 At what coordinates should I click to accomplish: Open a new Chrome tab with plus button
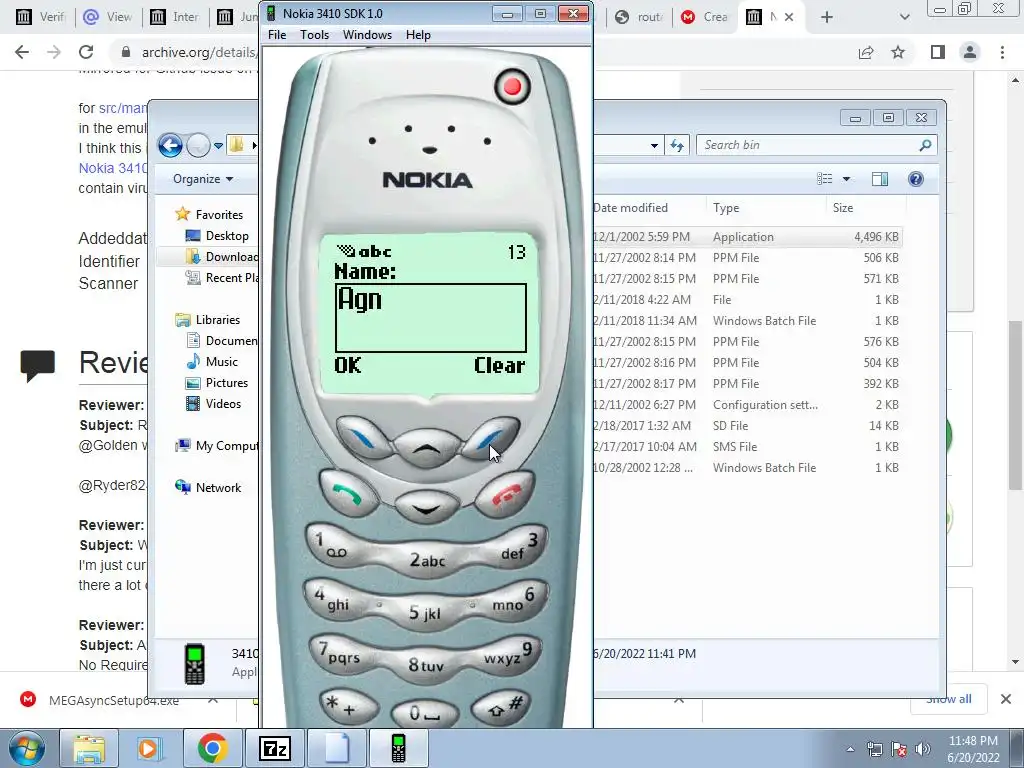coord(827,17)
